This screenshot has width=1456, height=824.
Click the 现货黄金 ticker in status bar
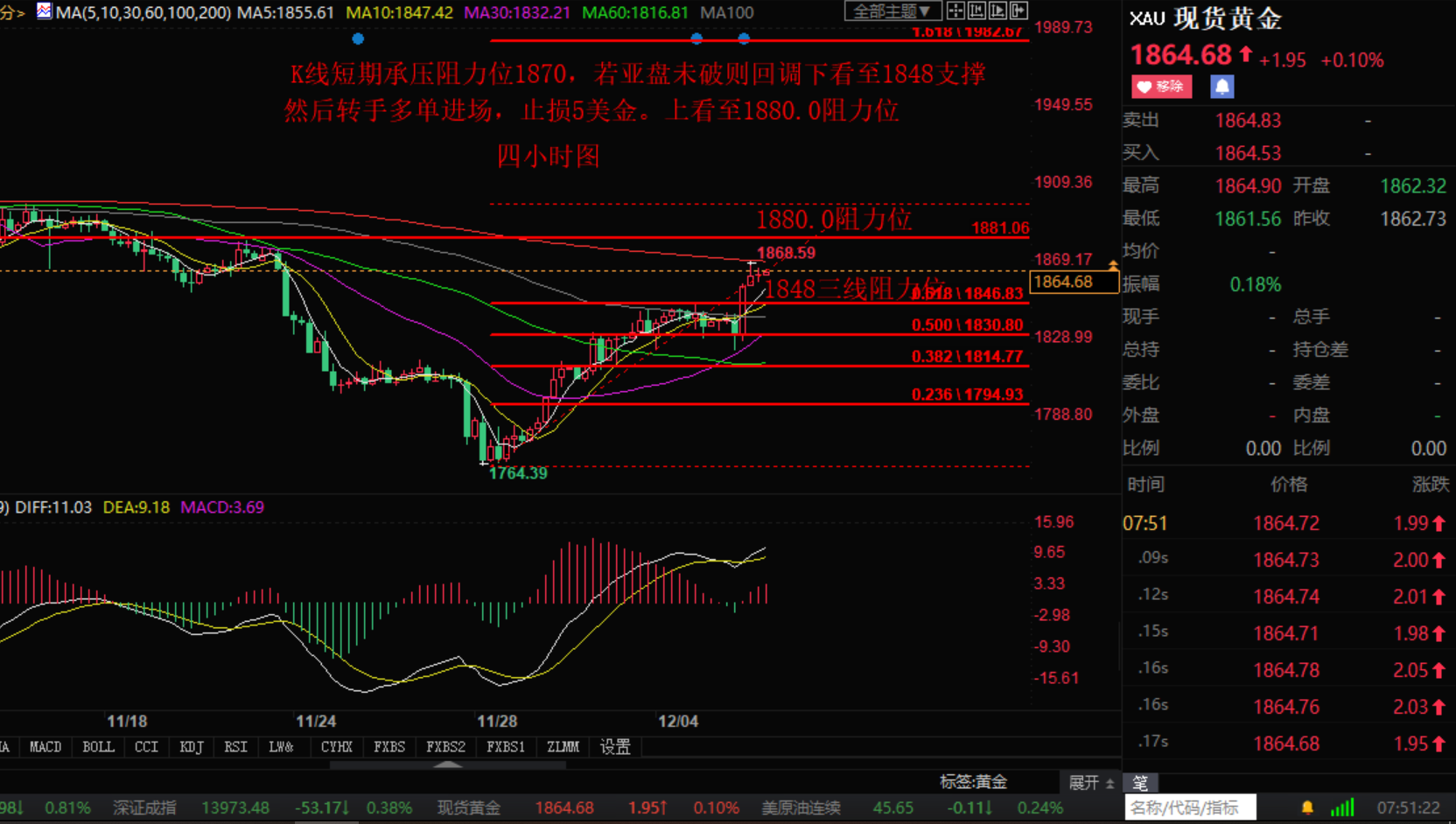pos(469,807)
